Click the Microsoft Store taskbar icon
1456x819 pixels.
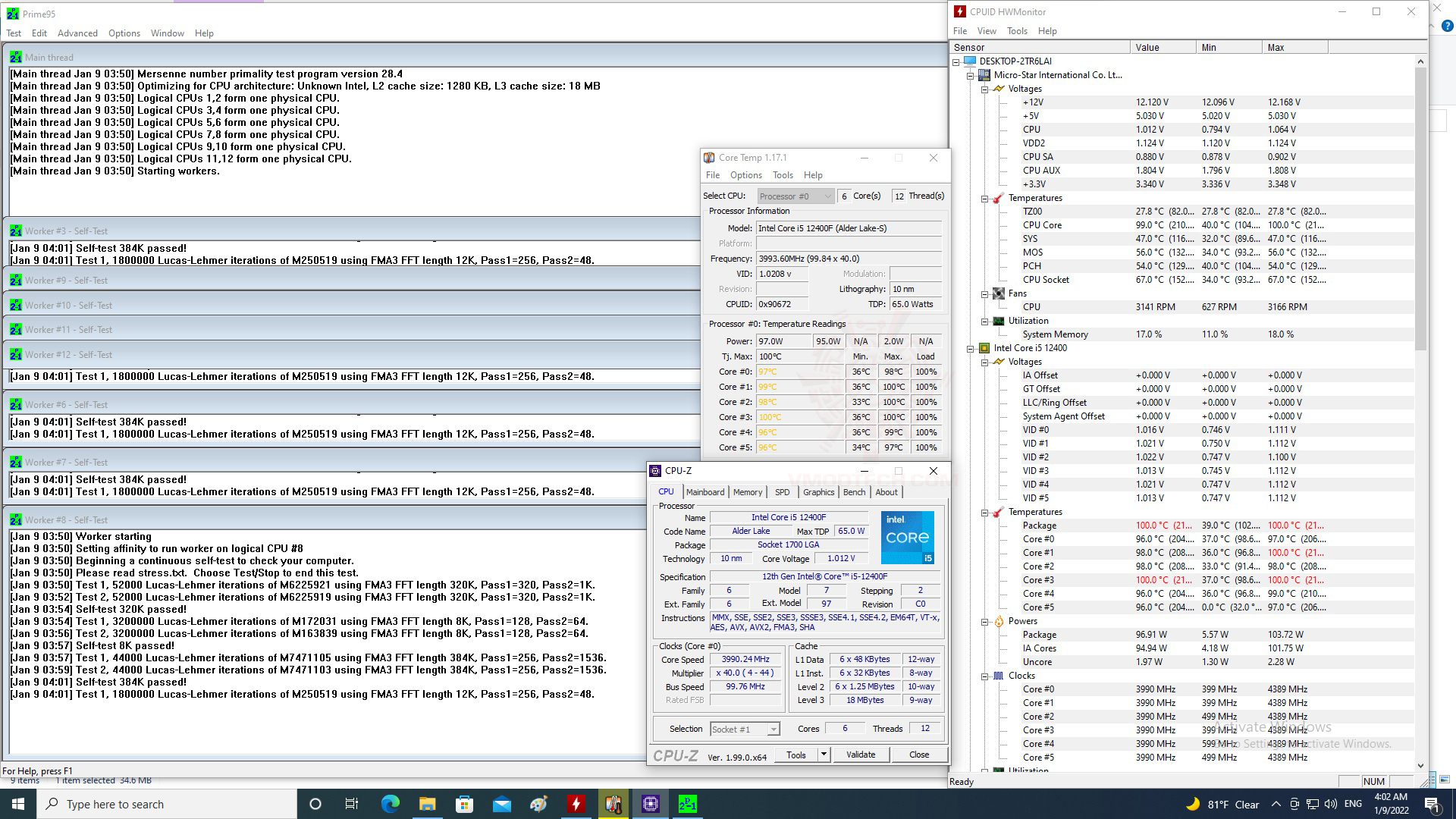(464, 804)
